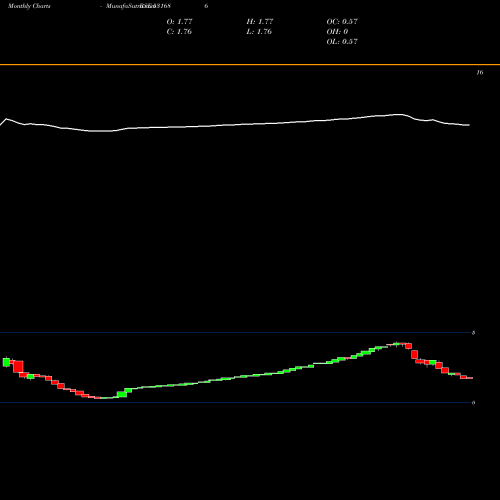Click the '5' price axis label
Viewport: 500px width, 500px height.
(x=473, y=332)
